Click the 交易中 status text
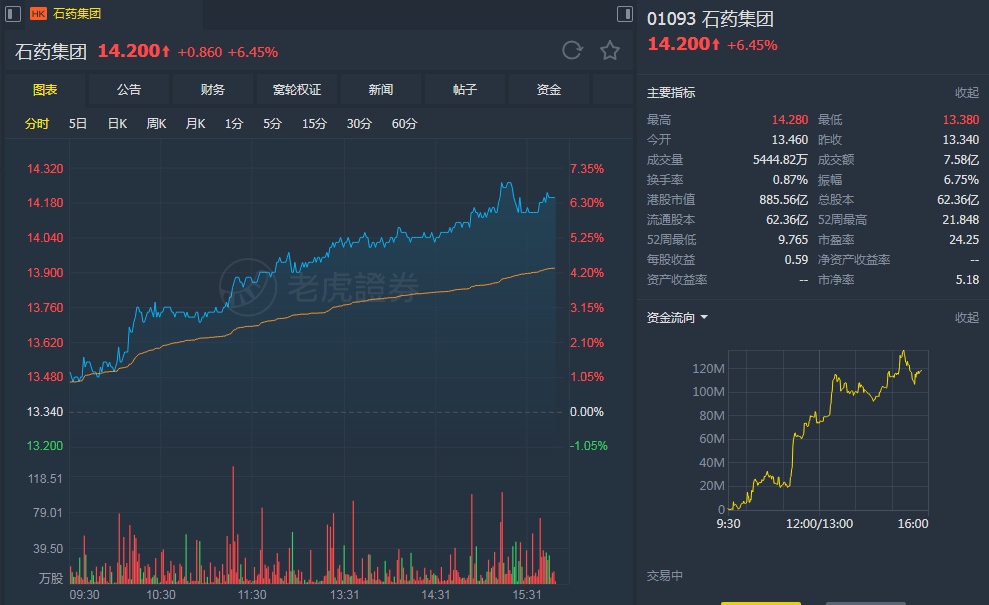 pos(664,575)
